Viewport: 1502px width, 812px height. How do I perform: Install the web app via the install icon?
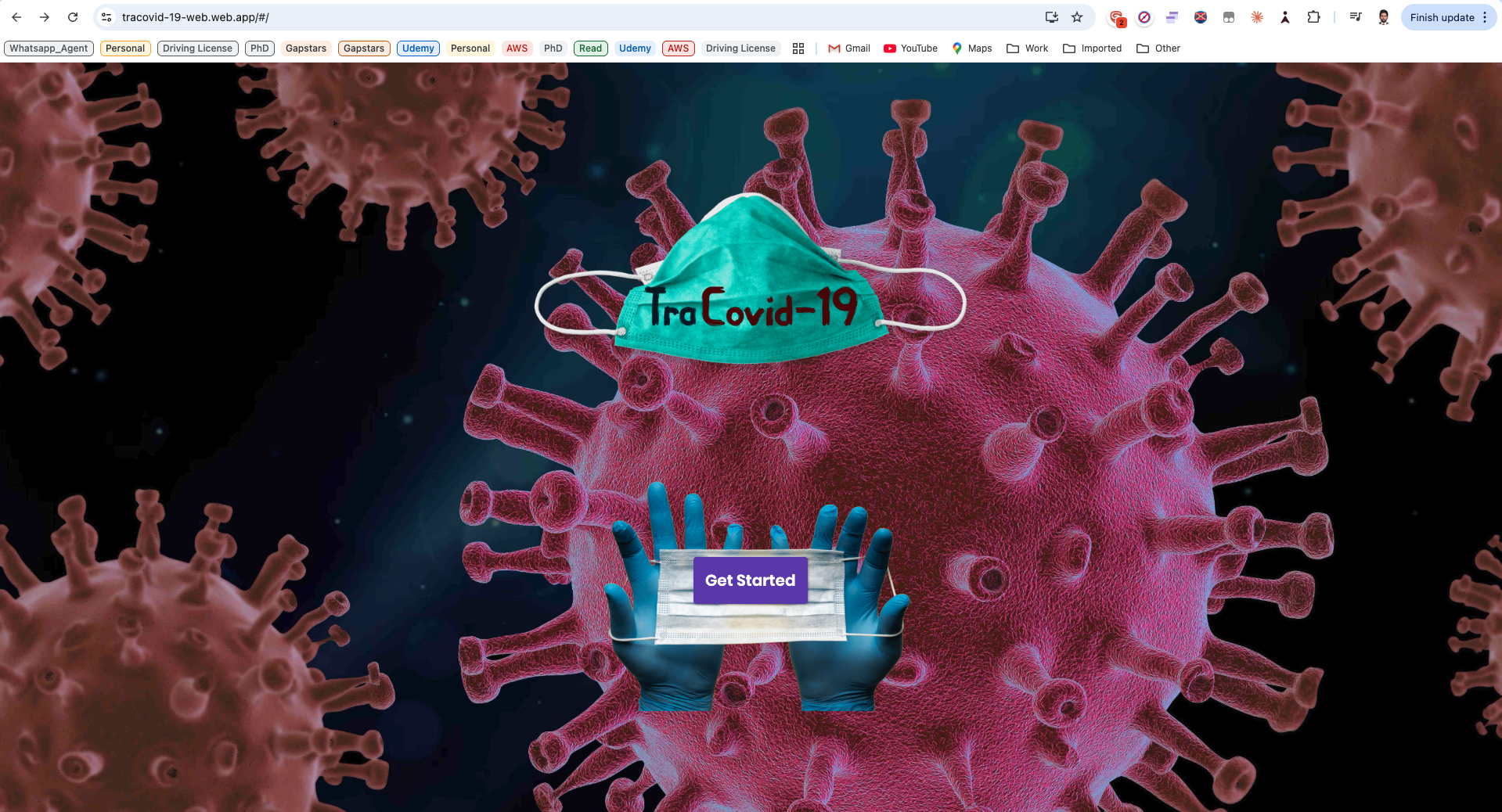click(1052, 17)
